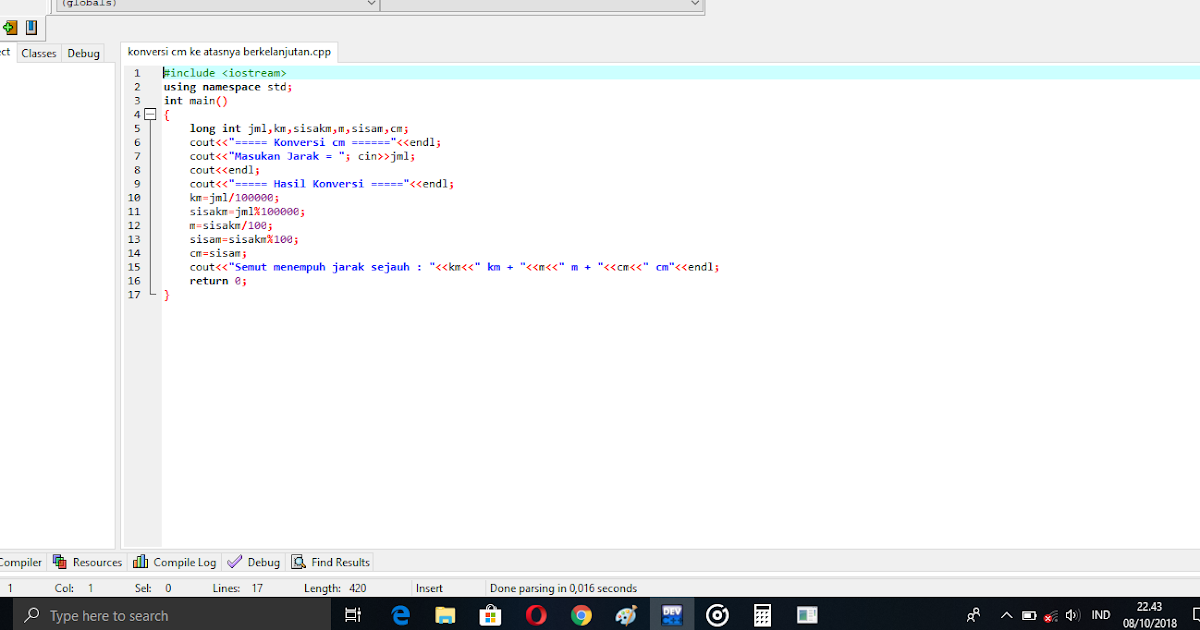Click the blue toolbar icon beside the green plus

pos(30,27)
